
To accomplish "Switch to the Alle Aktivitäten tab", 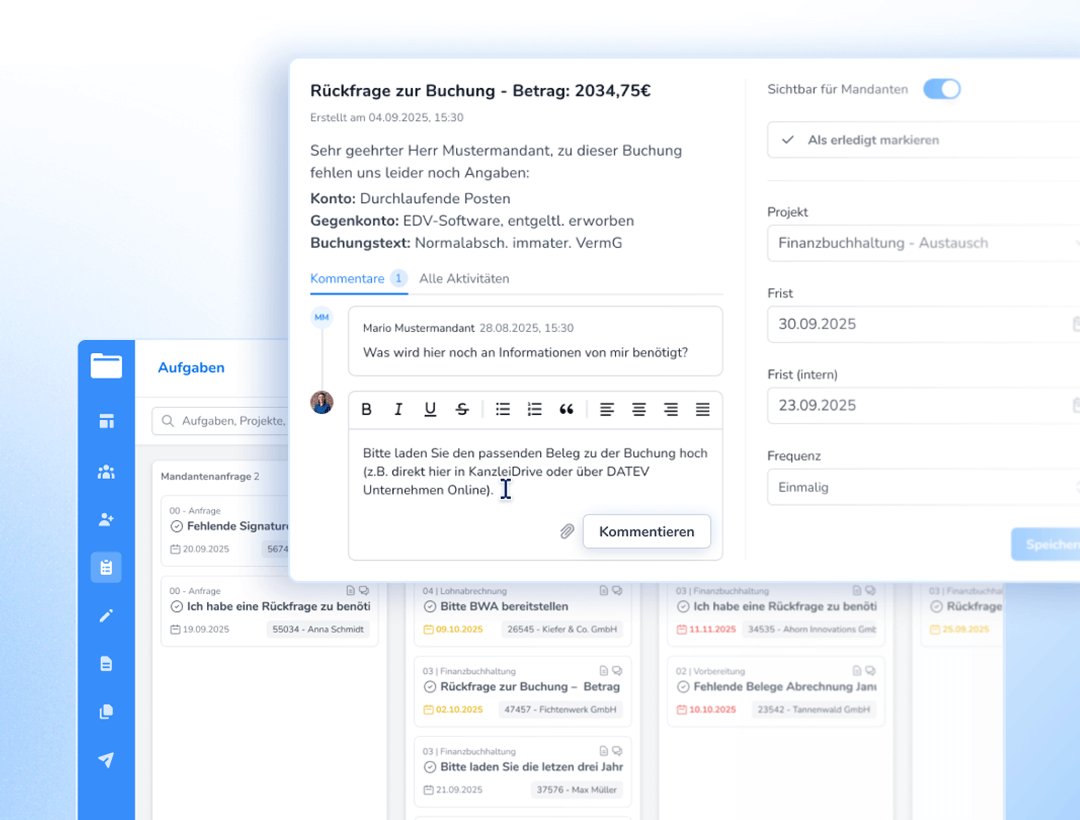I will (x=464, y=279).
